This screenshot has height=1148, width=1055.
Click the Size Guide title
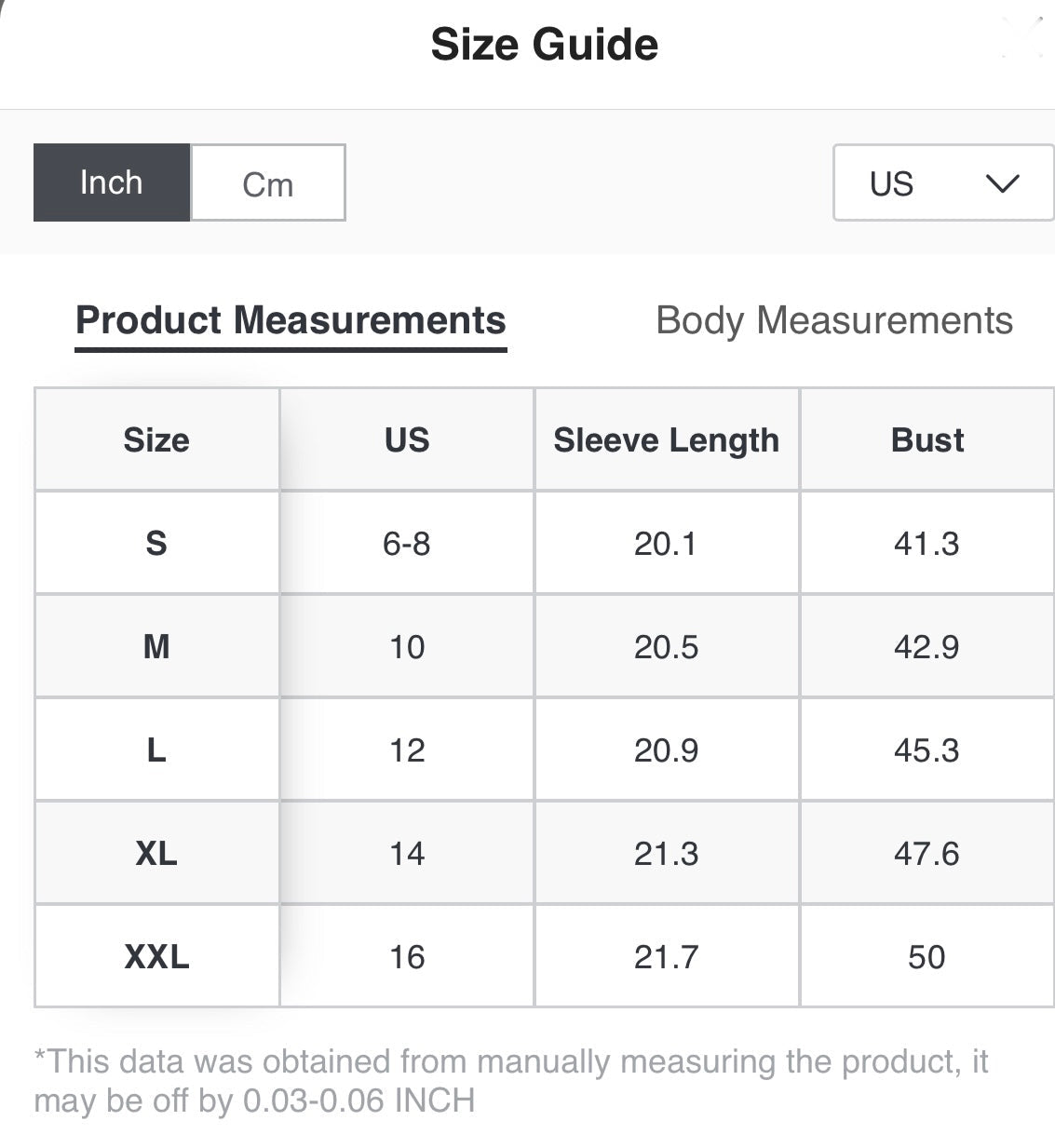545,45
